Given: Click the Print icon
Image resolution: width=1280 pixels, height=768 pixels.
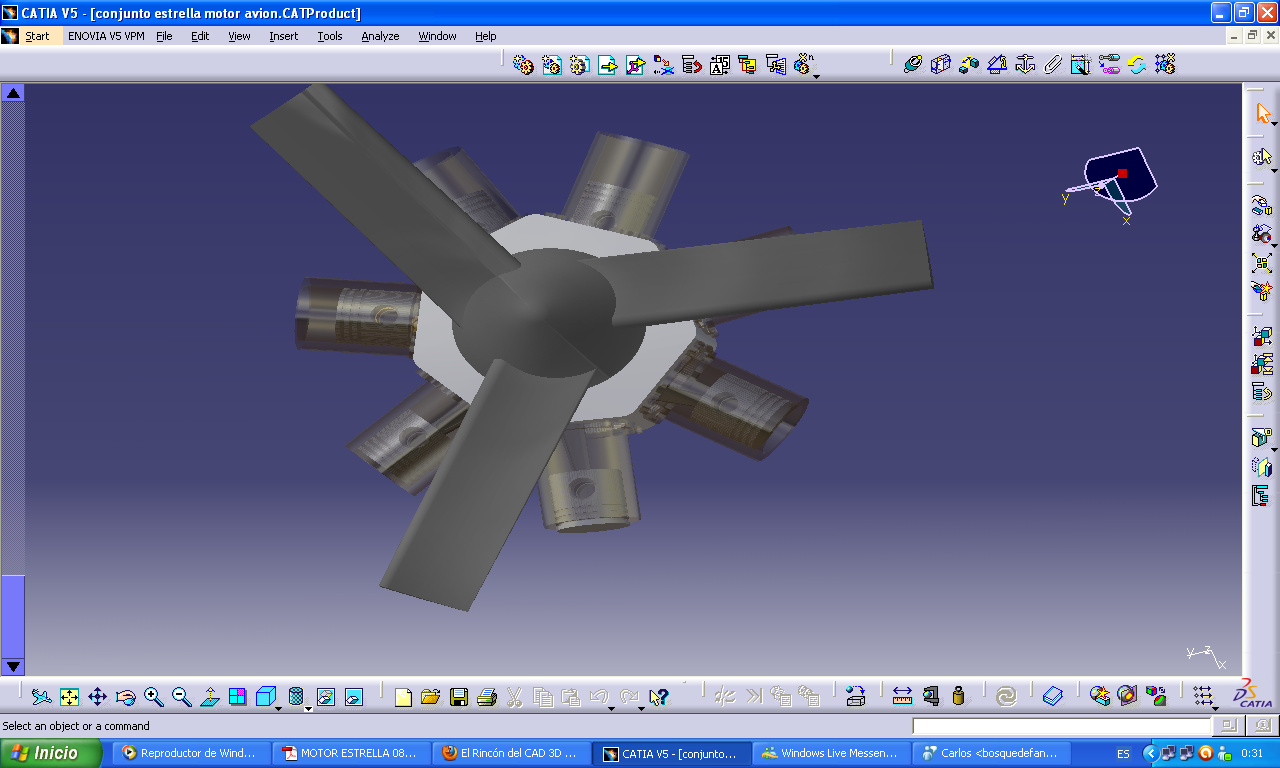Looking at the screenshot, I should pos(487,697).
